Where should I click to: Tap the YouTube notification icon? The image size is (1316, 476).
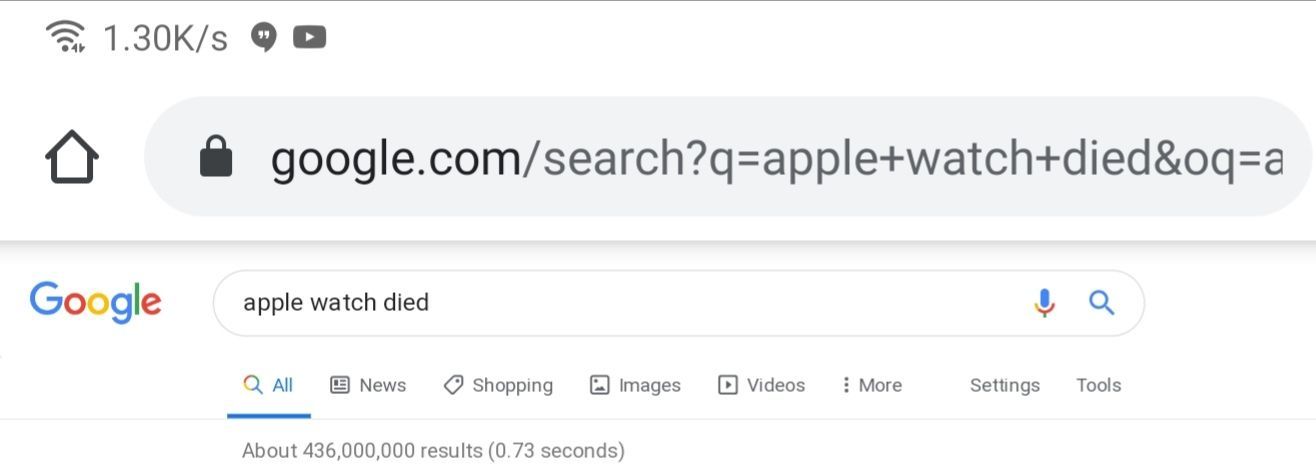(310, 38)
